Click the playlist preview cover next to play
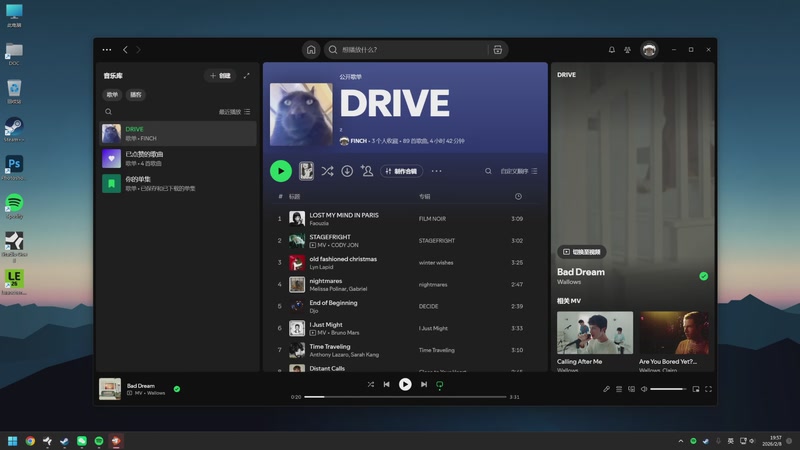Viewport: 800px width, 450px height. [x=306, y=171]
